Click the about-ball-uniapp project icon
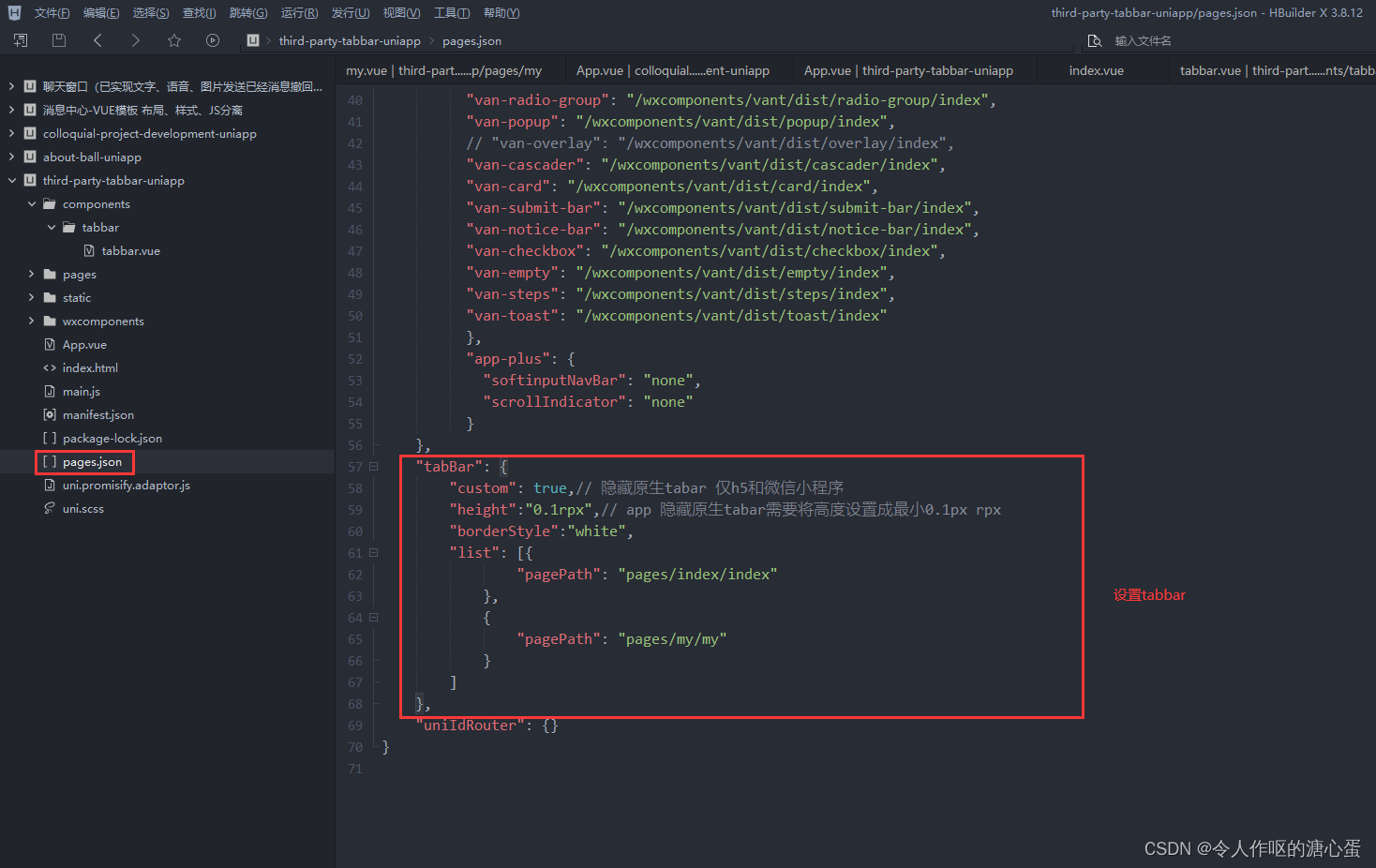 pos(30,157)
